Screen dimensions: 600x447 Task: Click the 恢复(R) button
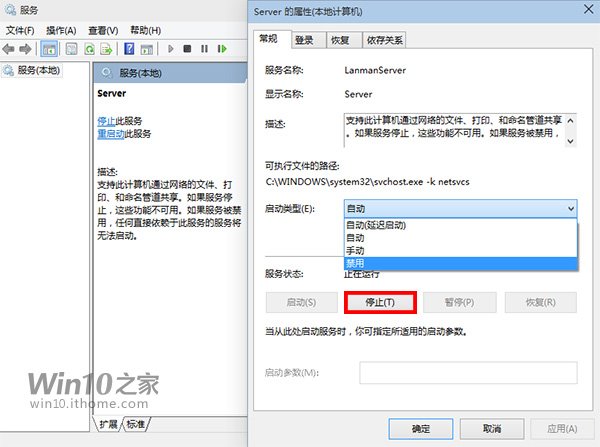tap(540, 302)
